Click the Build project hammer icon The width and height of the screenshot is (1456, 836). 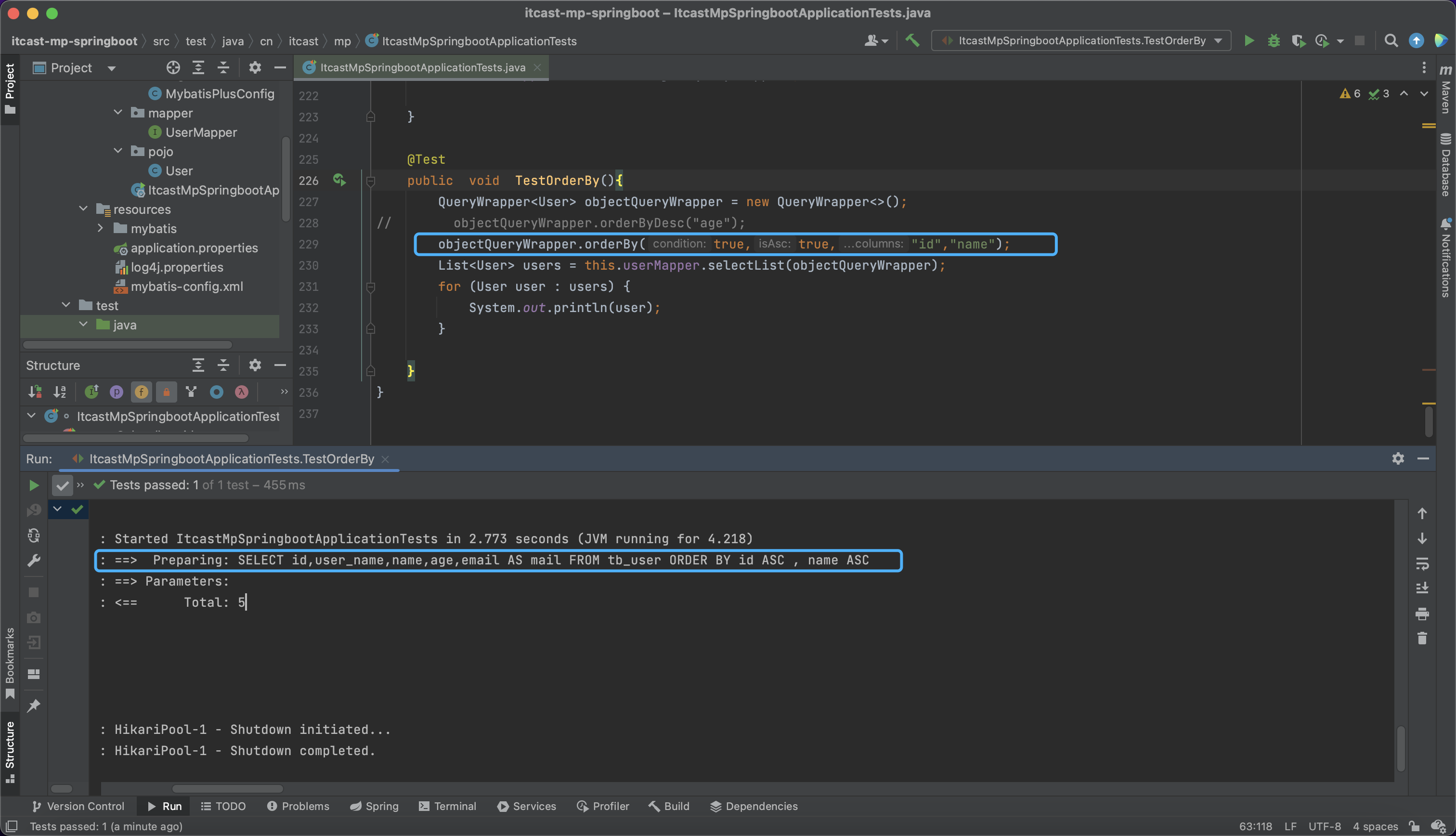point(912,41)
